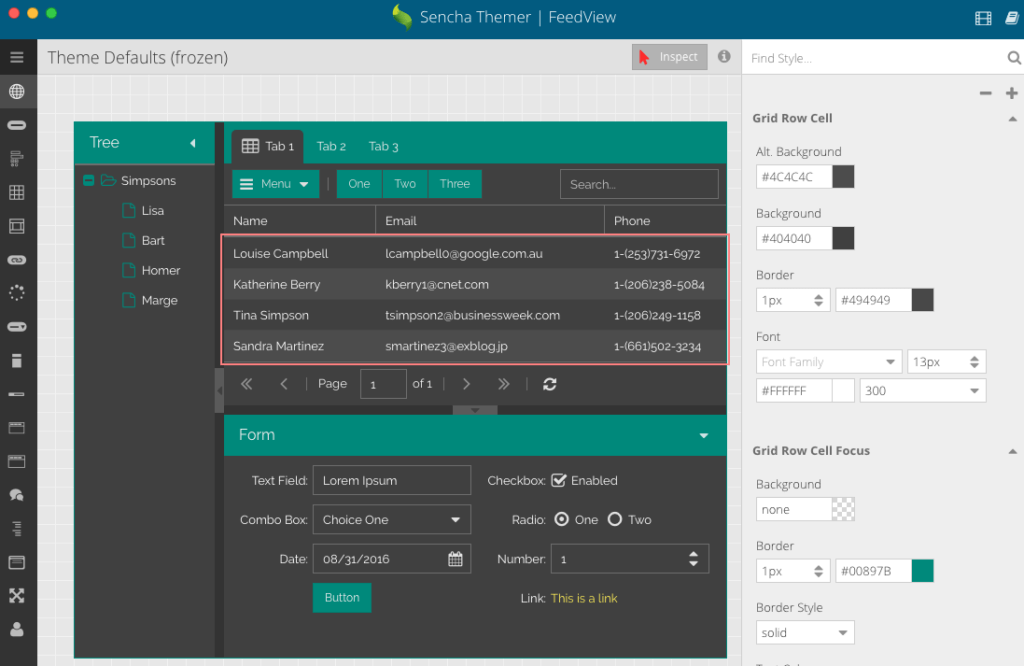Select the panel frame icon in sidebar

tap(17, 226)
